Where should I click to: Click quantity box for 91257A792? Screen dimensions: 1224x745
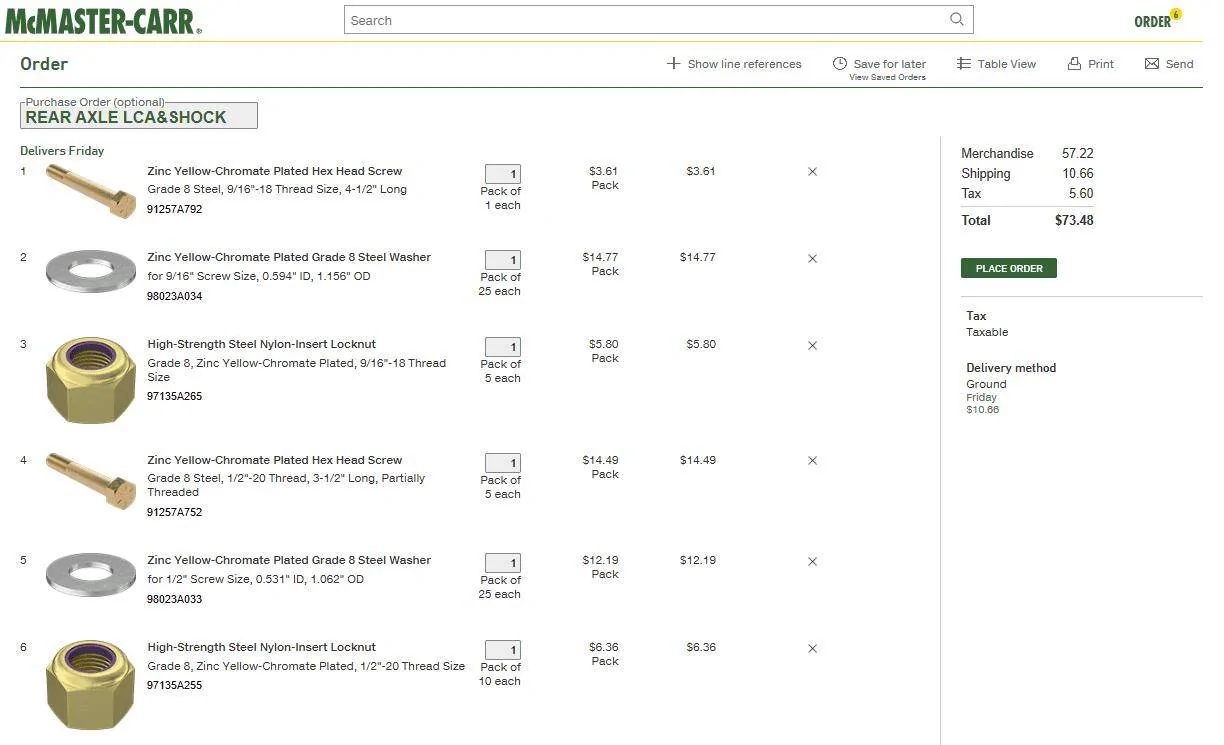coord(502,174)
